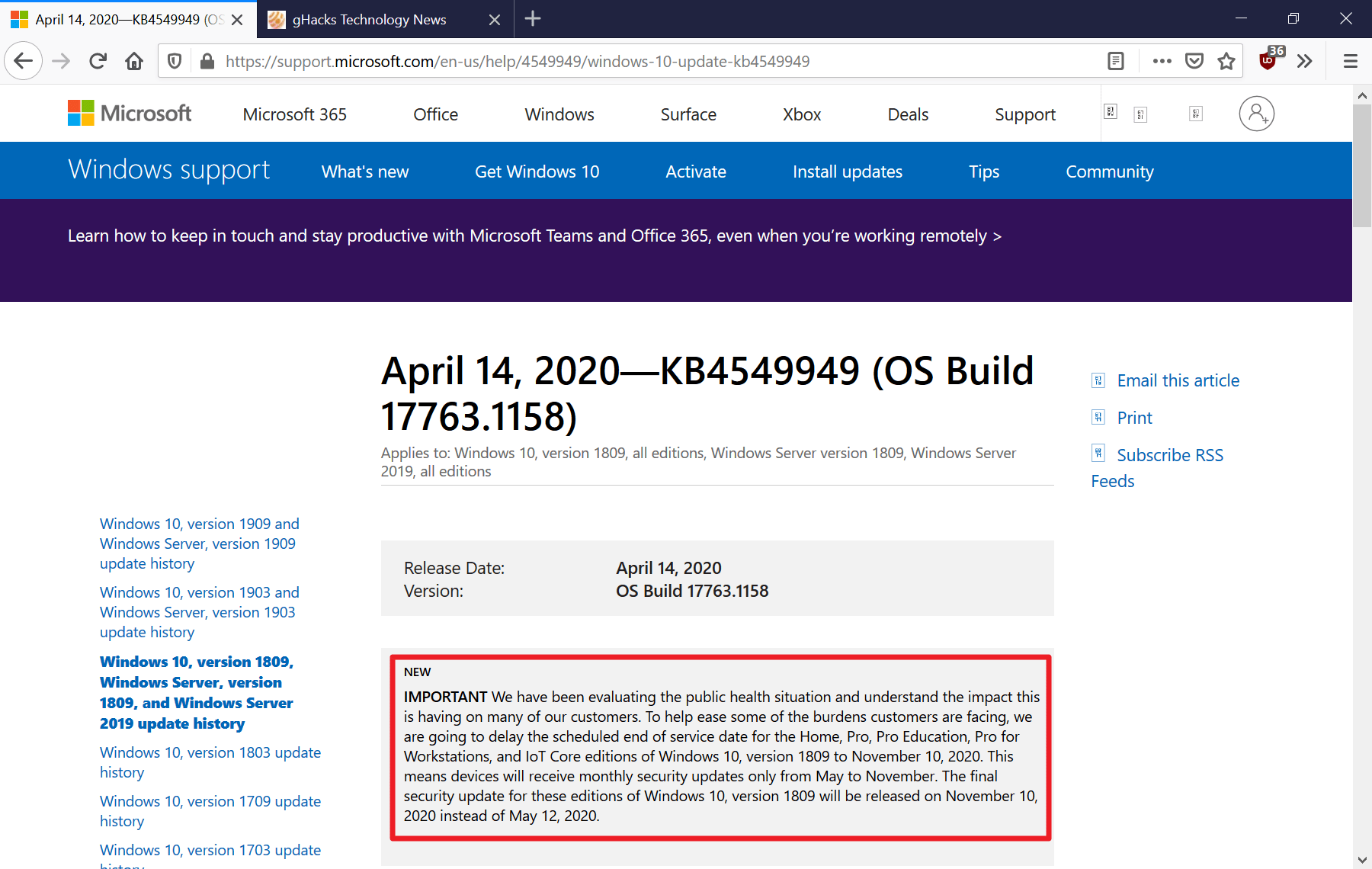This screenshot has width=1372, height=869.
Task: Open the Surface nav item
Action: pyautogui.click(x=688, y=114)
